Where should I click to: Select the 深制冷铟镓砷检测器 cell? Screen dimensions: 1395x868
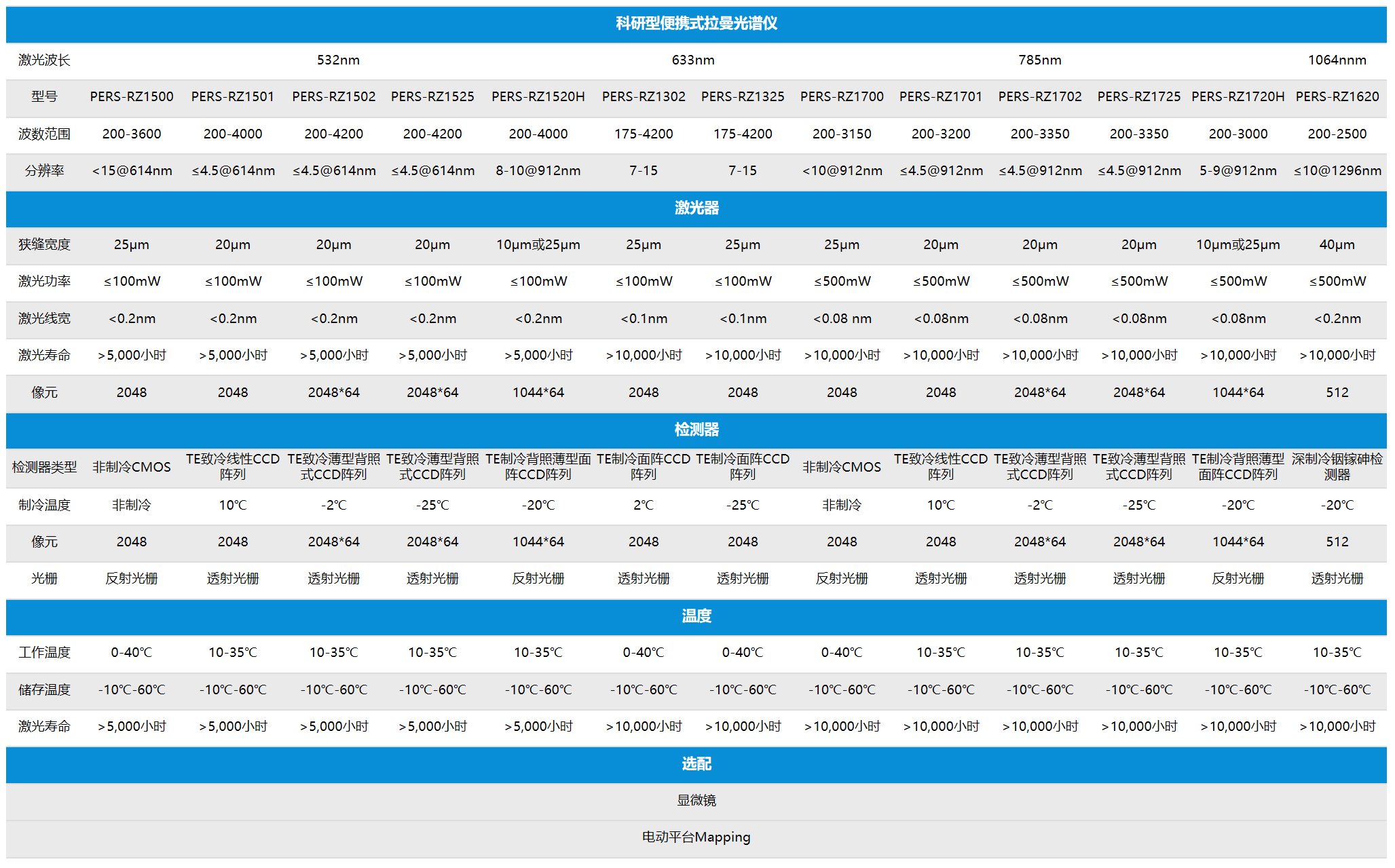click(1337, 468)
